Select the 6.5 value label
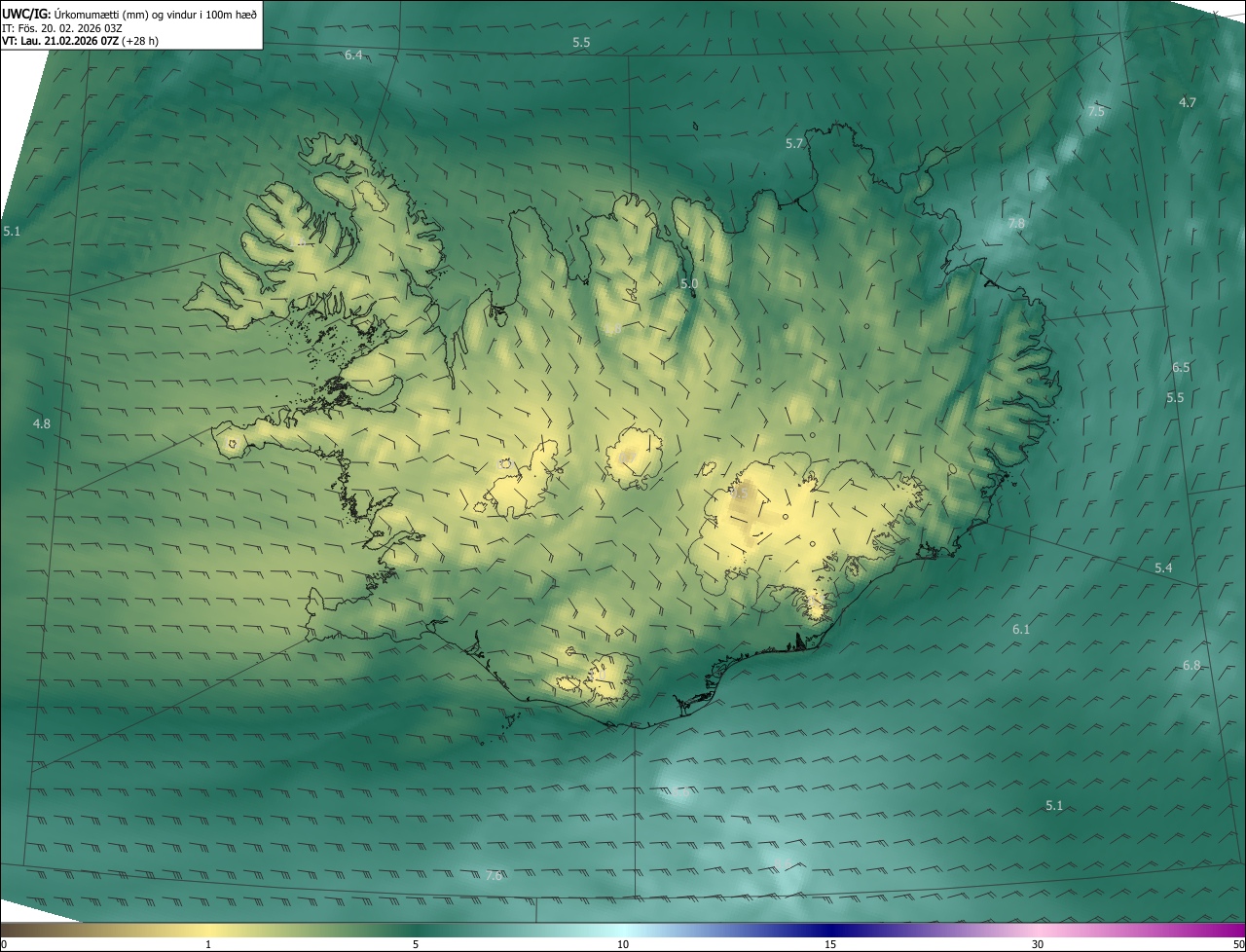The image size is (1246, 952). 1181,368
